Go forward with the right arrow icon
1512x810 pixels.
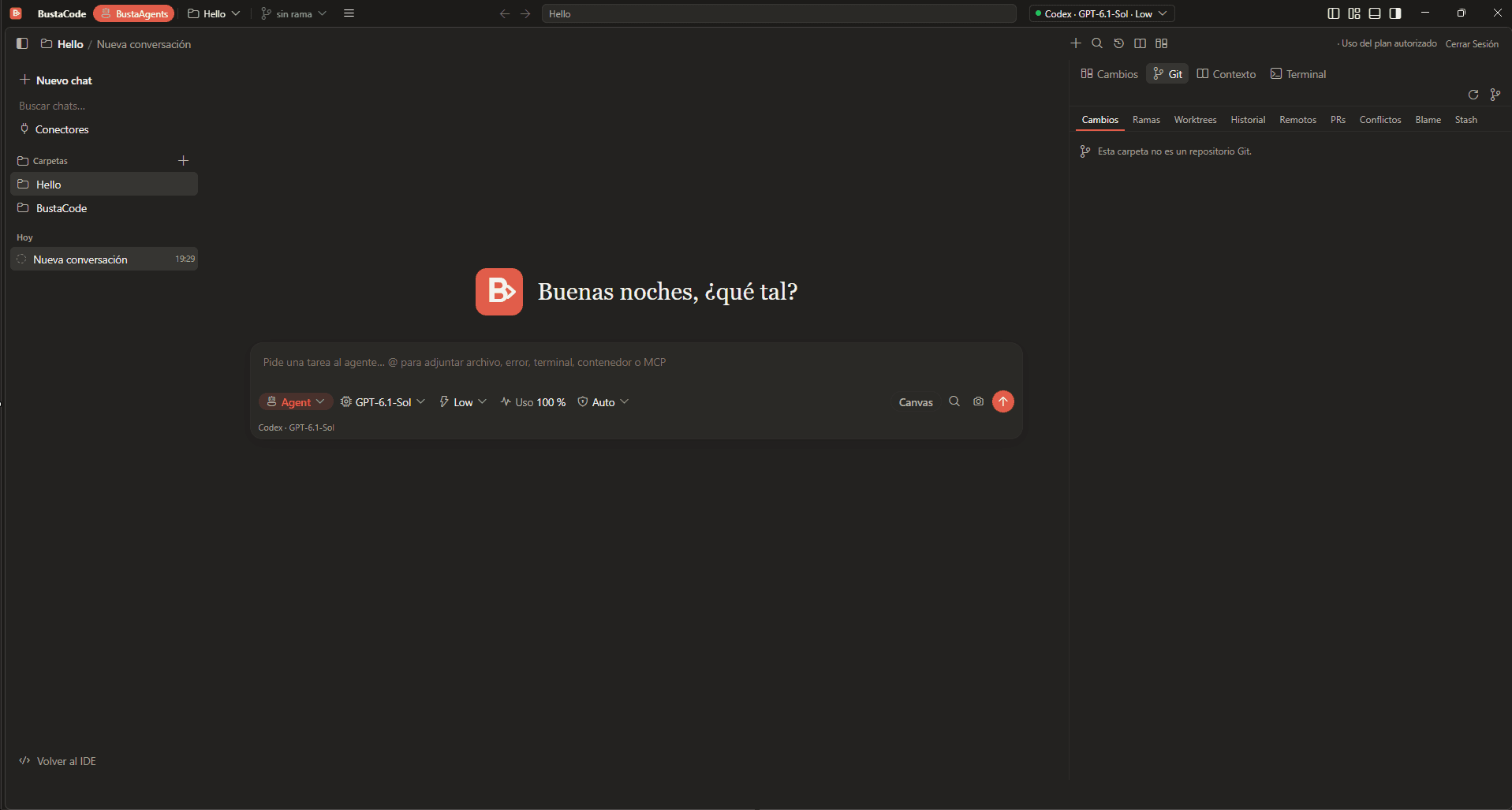pos(525,13)
